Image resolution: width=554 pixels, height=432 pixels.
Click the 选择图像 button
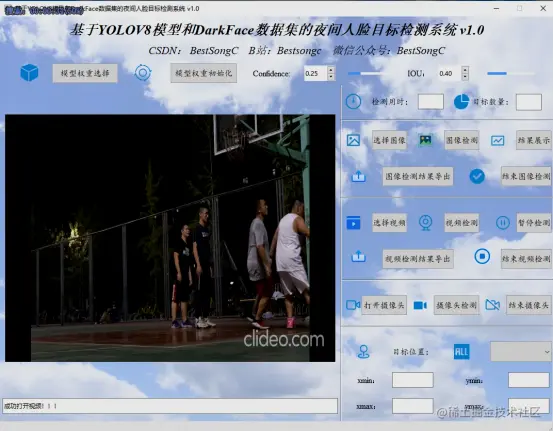pos(389,140)
